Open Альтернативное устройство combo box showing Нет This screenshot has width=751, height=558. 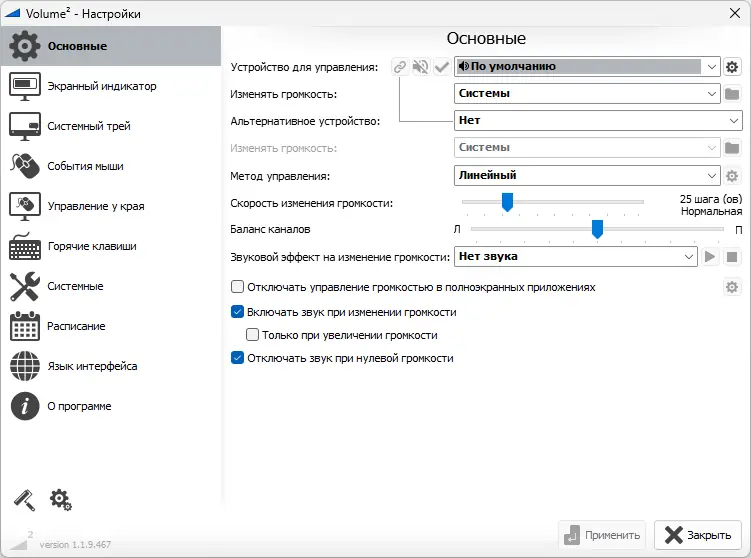pos(597,121)
